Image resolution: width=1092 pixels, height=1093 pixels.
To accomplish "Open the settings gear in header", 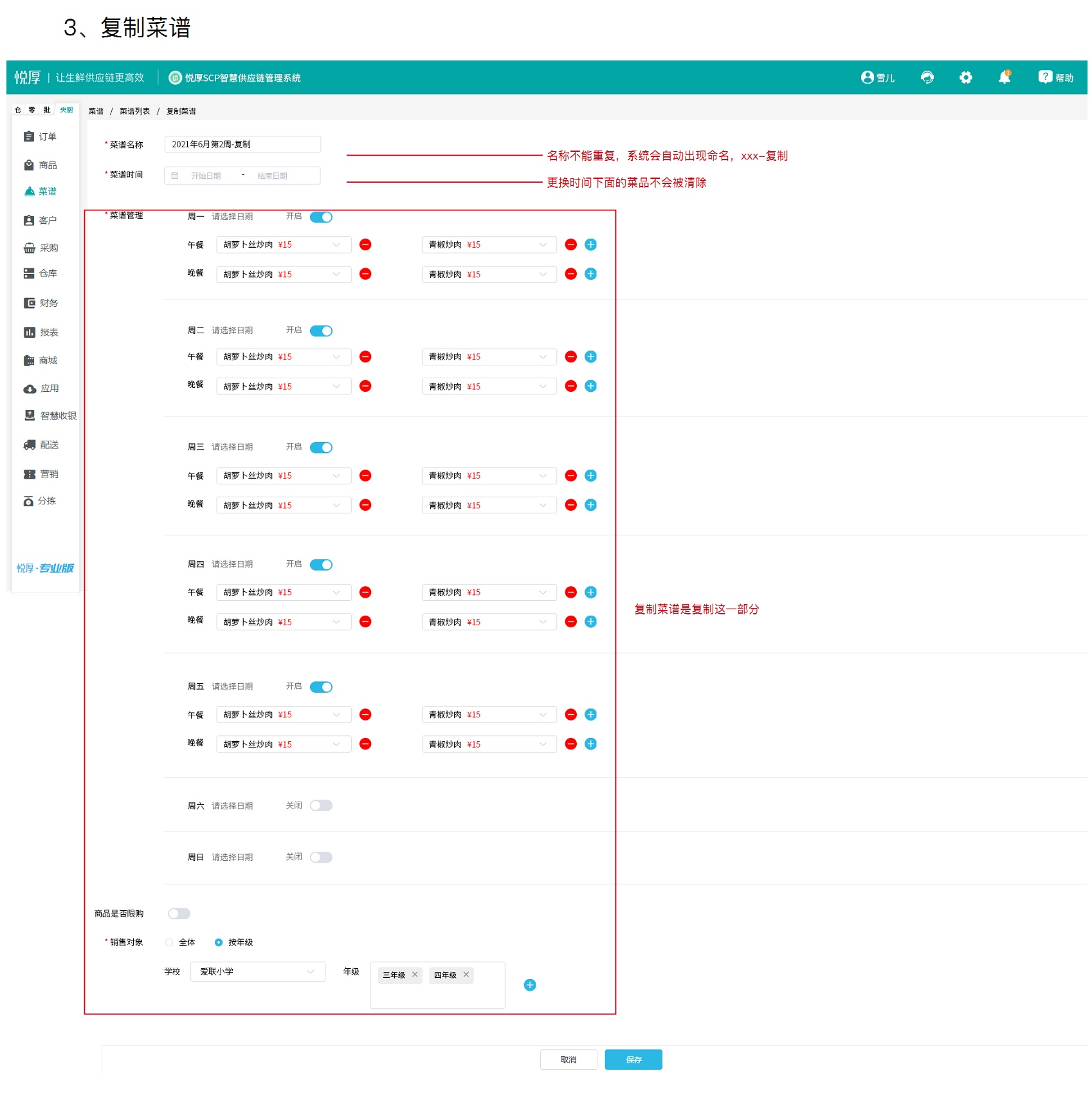I will coord(965,77).
